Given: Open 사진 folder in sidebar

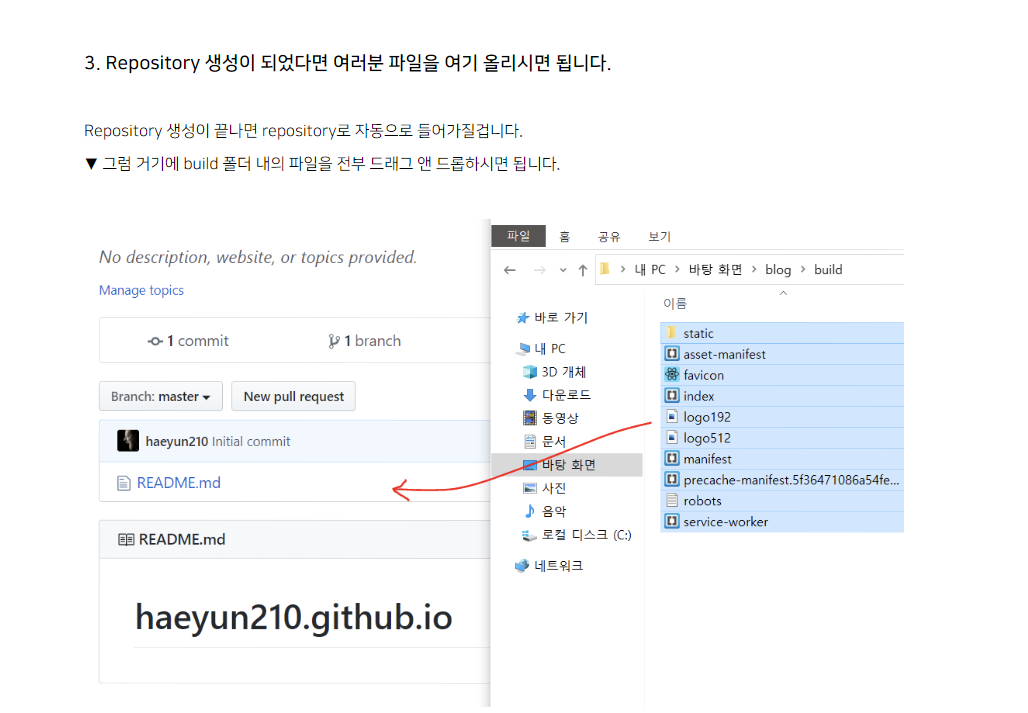Looking at the screenshot, I should tap(545, 488).
